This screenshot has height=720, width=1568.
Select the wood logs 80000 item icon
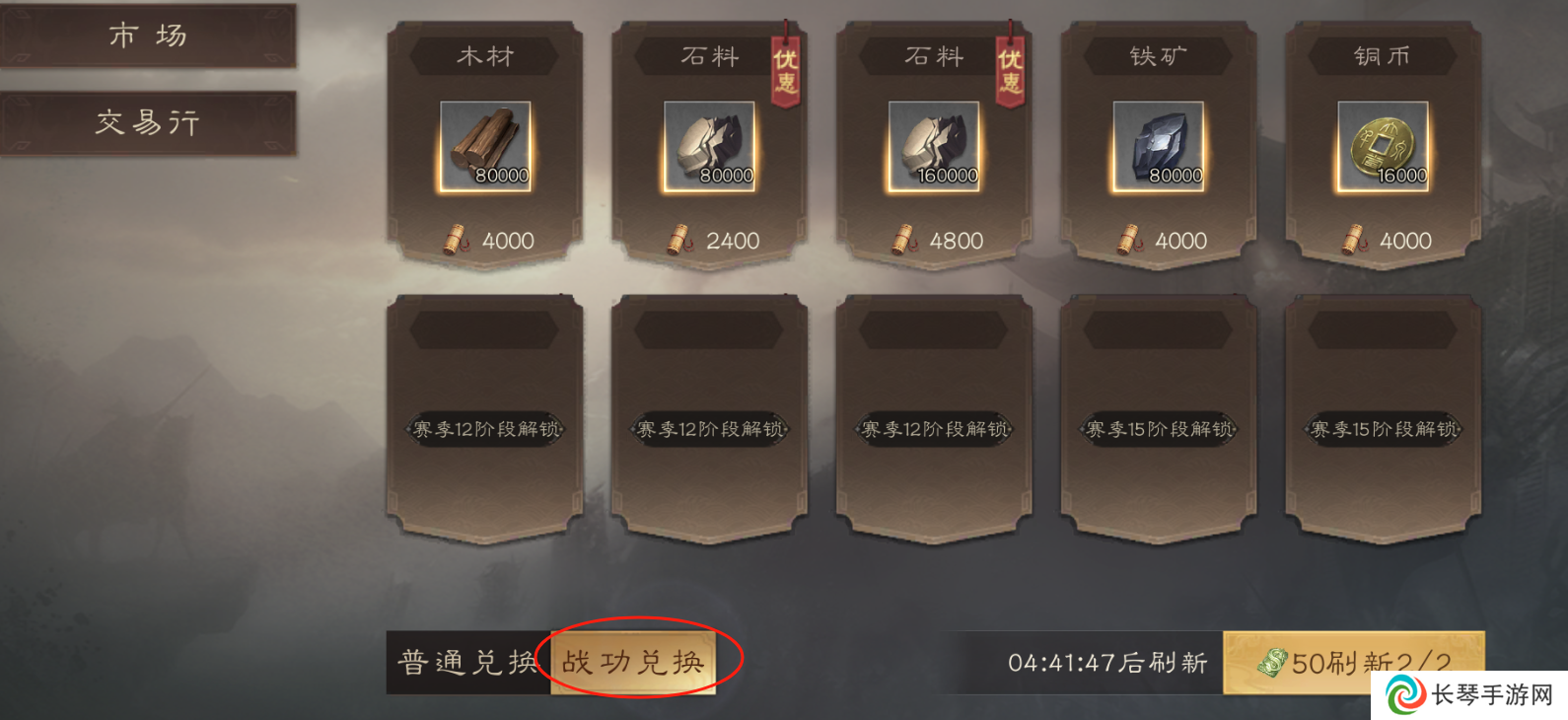485,146
